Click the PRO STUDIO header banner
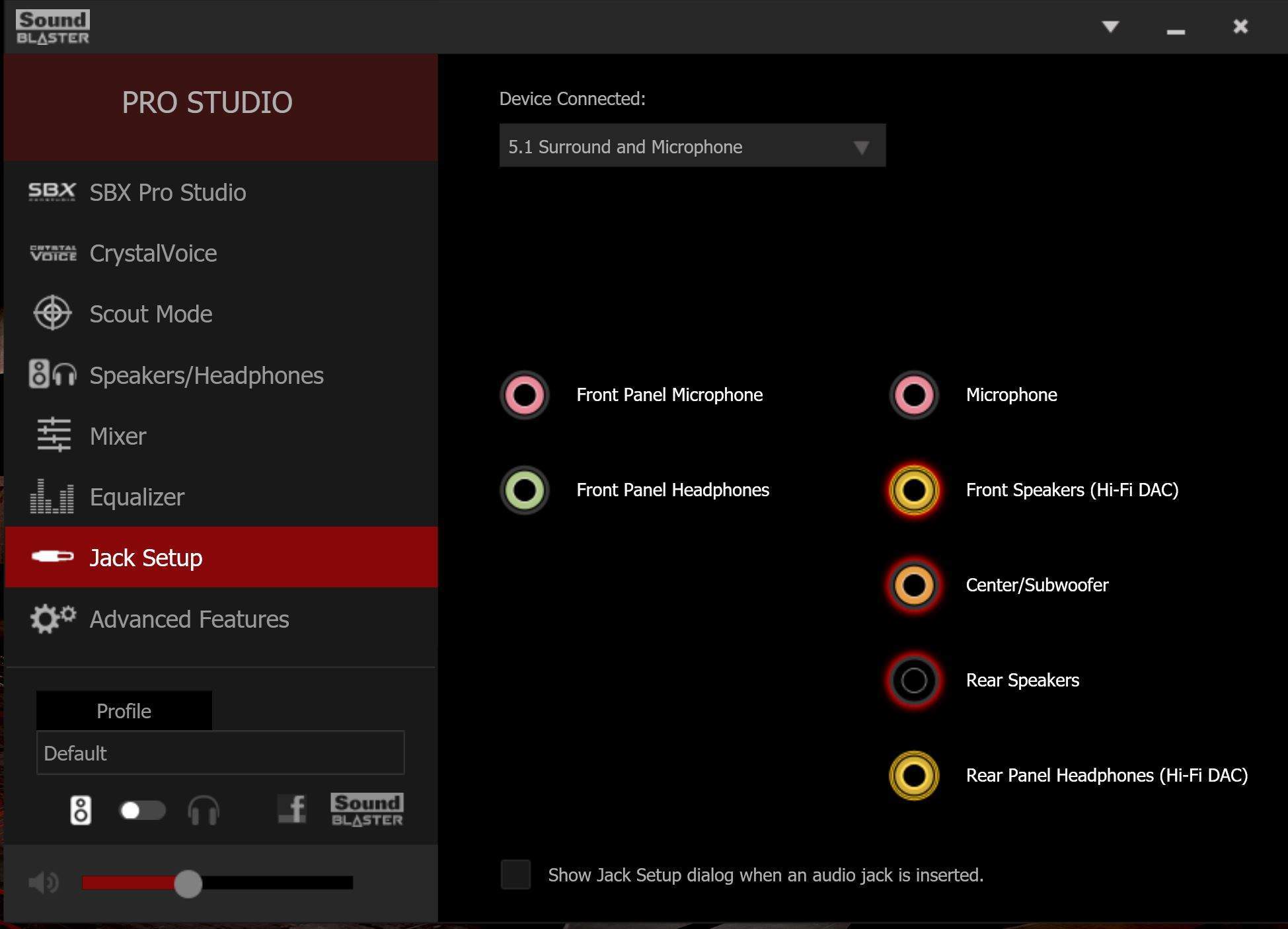The height and width of the screenshot is (929, 1288). (221, 107)
